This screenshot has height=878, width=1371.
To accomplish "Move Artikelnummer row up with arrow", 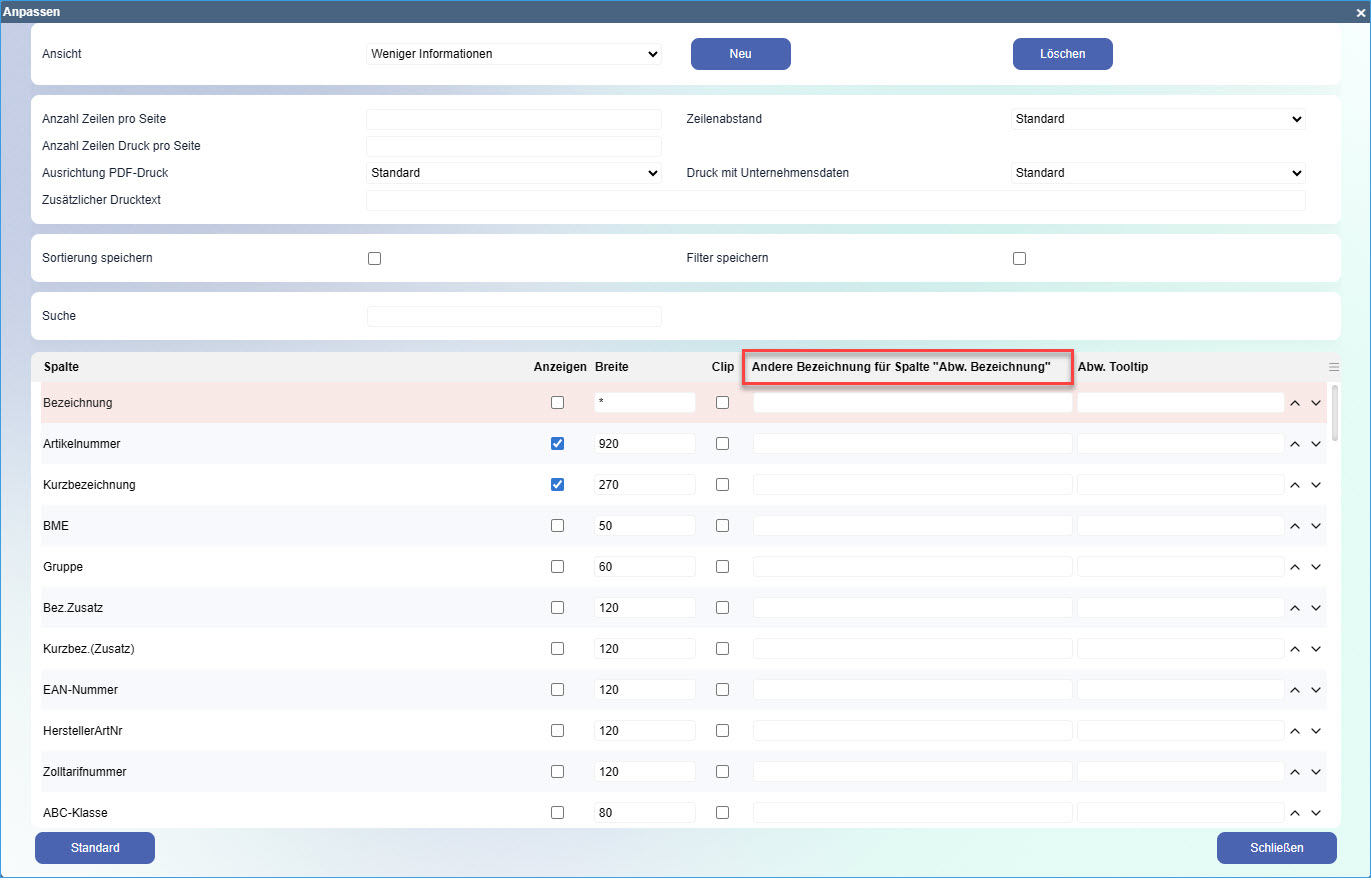I will 1294,444.
